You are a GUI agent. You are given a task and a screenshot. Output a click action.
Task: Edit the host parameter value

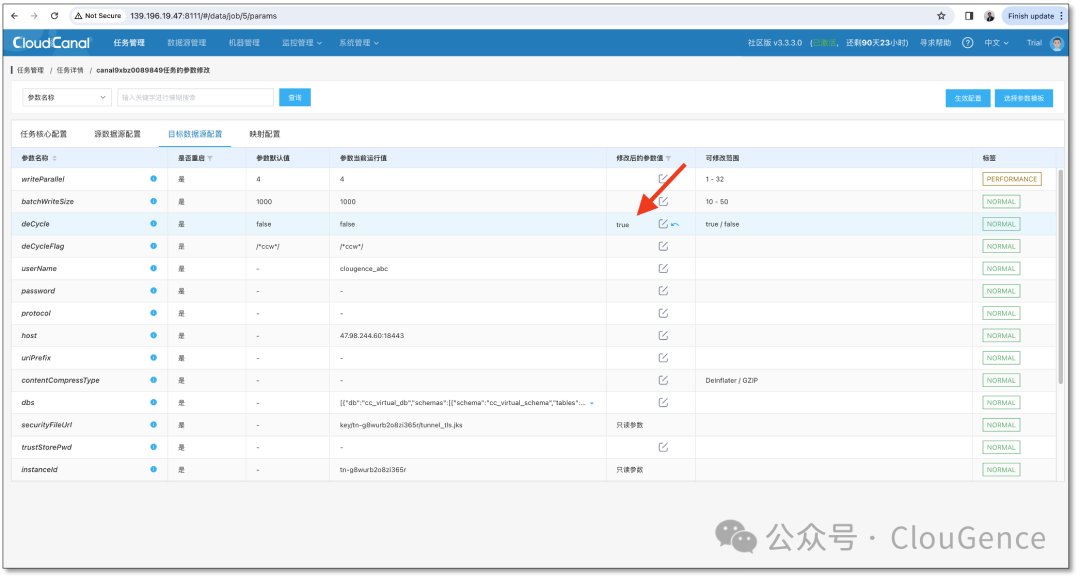tap(663, 336)
